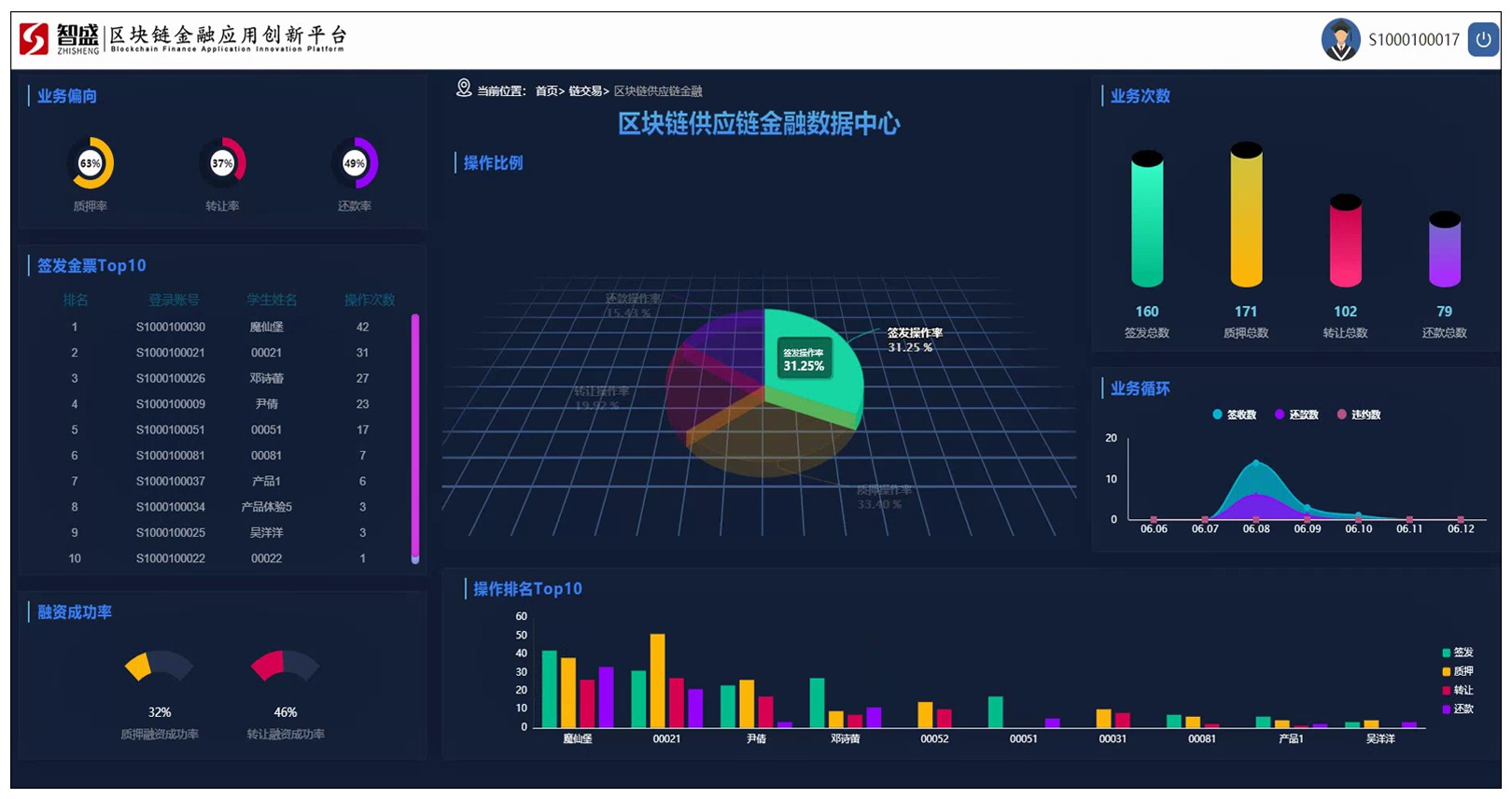Toggle the 质押 legend in bar chart
Image resolution: width=1512 pixels, height=799 pixels.
1457,671
